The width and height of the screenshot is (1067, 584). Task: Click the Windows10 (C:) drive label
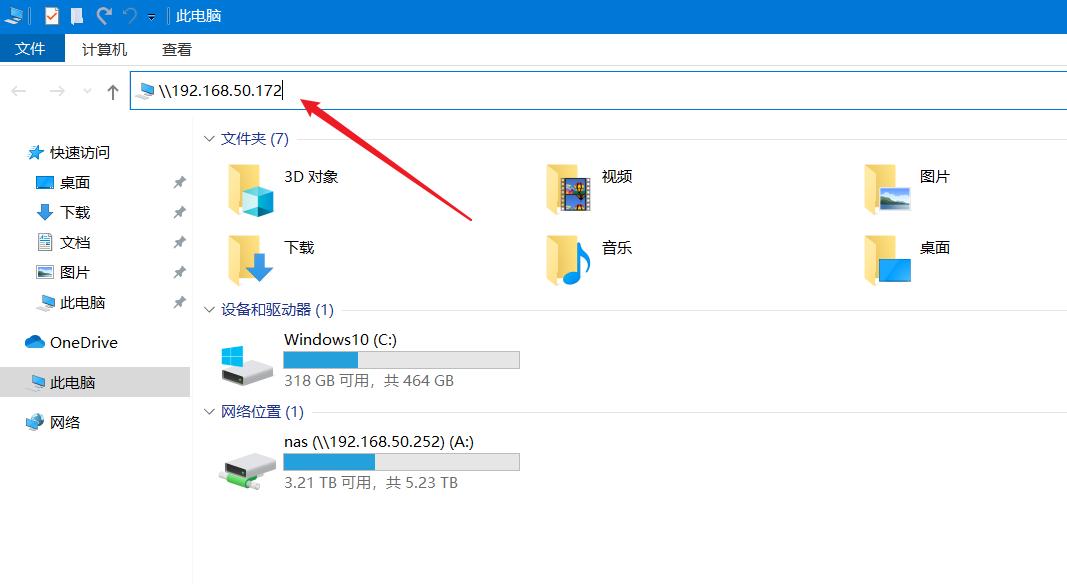[x=340, y=339]
